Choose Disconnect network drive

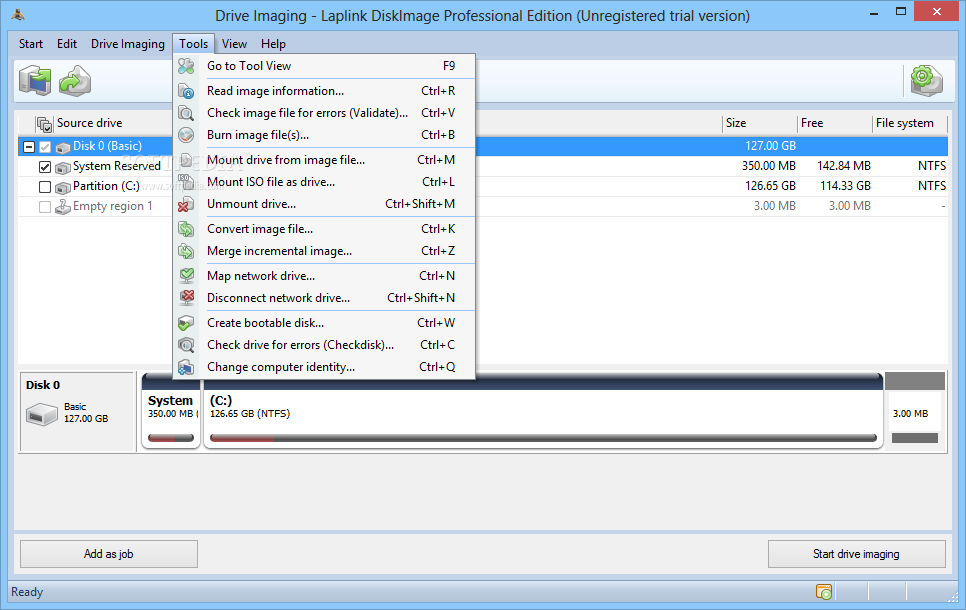pos(325,298)
